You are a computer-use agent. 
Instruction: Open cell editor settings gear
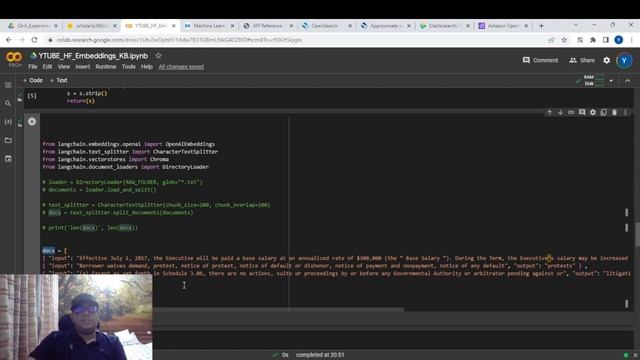[x=593, y=112]
